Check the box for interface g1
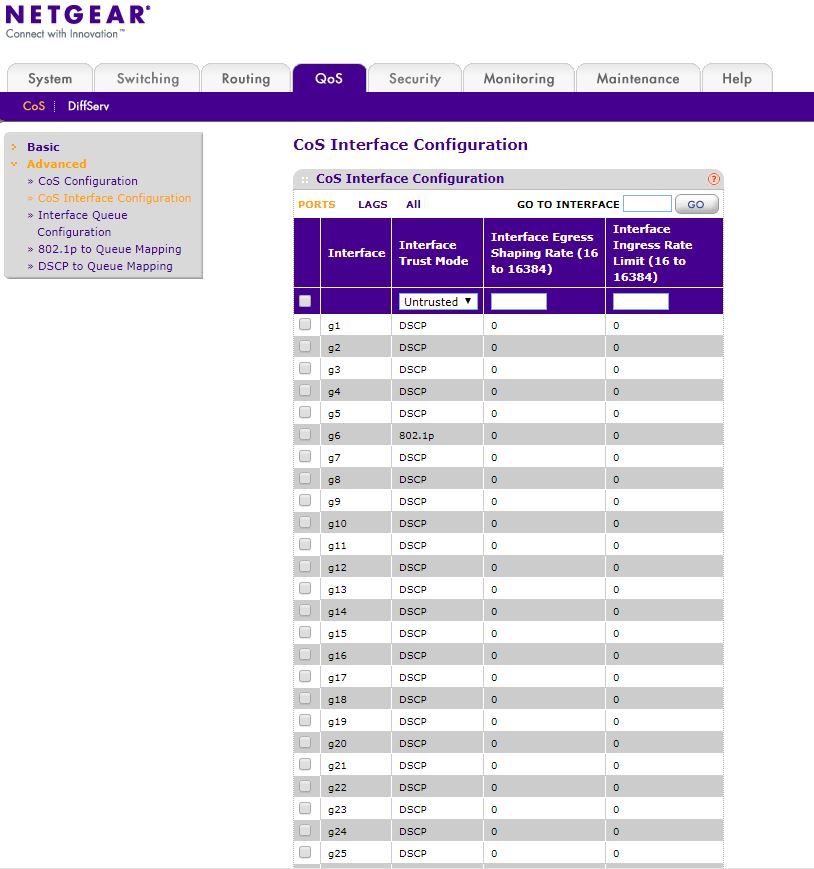Viewport: 814px width, 869px height. click(305, 324)
